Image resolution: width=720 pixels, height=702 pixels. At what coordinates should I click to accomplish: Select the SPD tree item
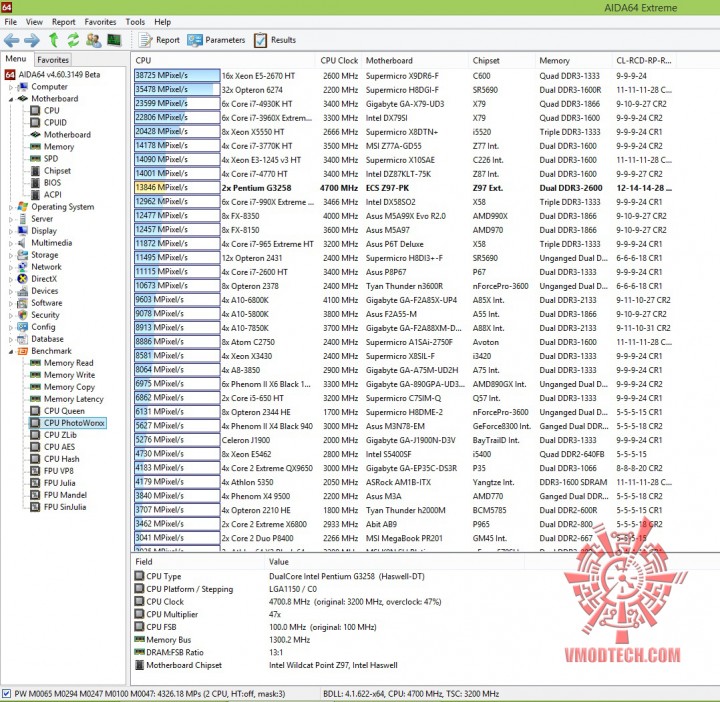pyautogui.click(x=44, y=158)
